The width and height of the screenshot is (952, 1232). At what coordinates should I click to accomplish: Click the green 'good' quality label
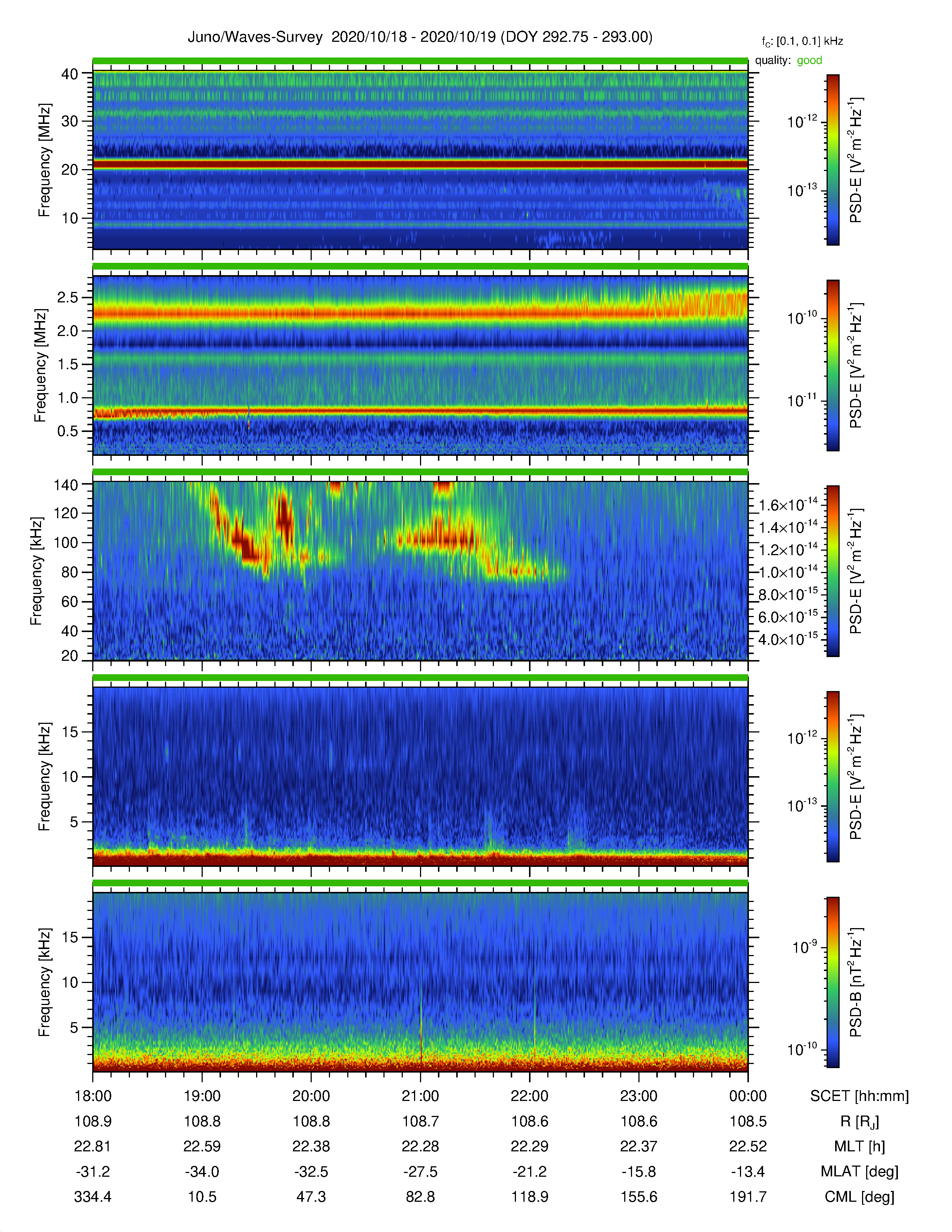pos(809,60)
